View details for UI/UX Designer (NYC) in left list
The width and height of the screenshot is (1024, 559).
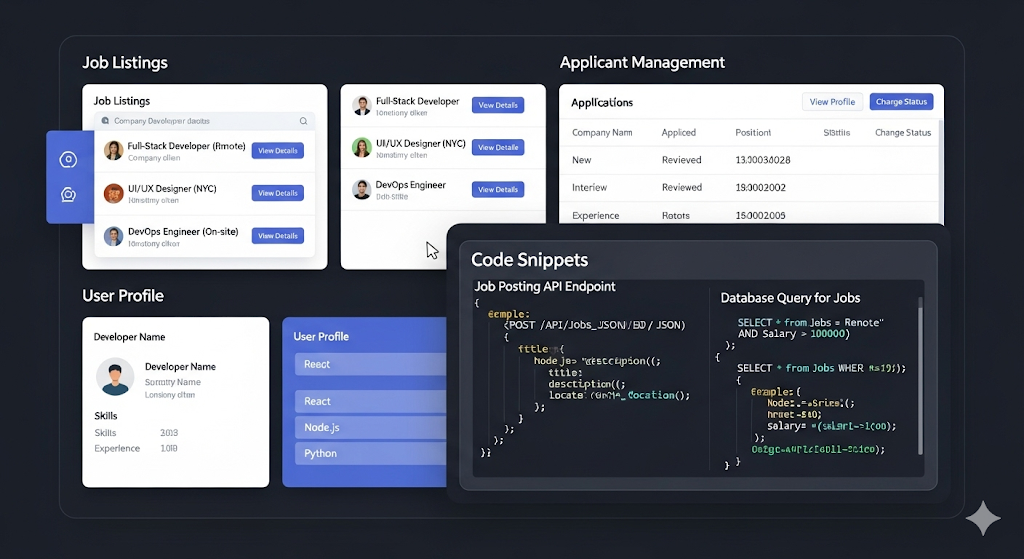[x=278, y=193]
